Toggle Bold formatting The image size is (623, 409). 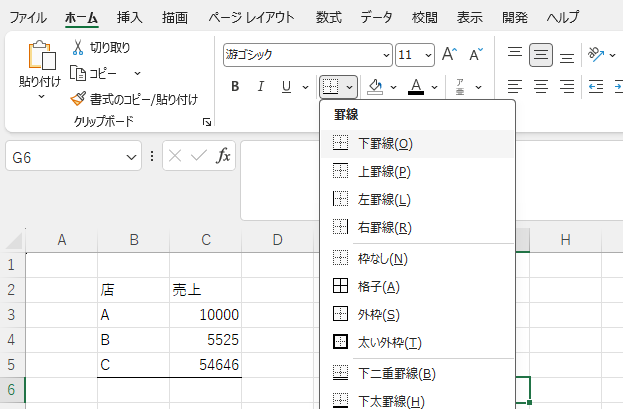pyautogui.click(x=235, y=86)
